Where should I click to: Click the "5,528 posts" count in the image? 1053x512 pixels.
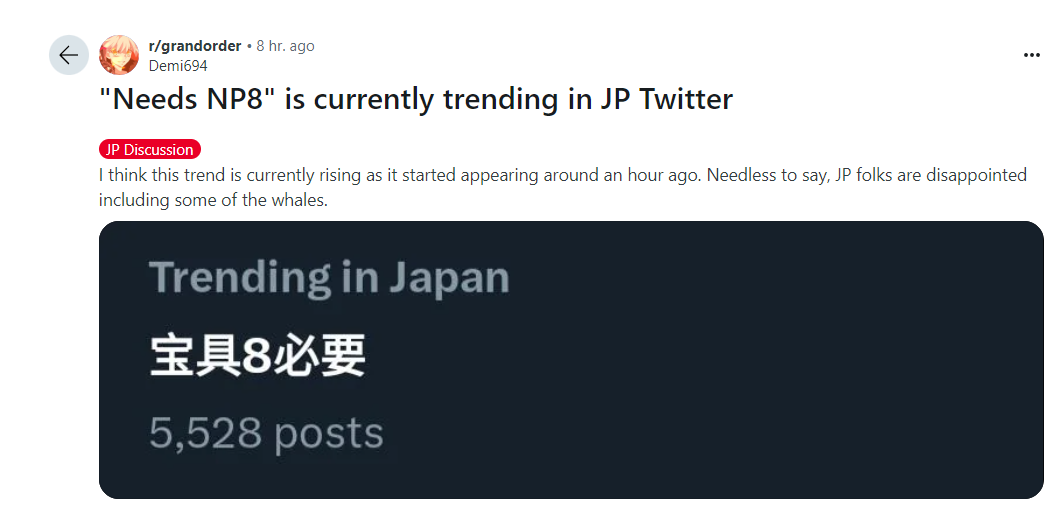(266, 433)
